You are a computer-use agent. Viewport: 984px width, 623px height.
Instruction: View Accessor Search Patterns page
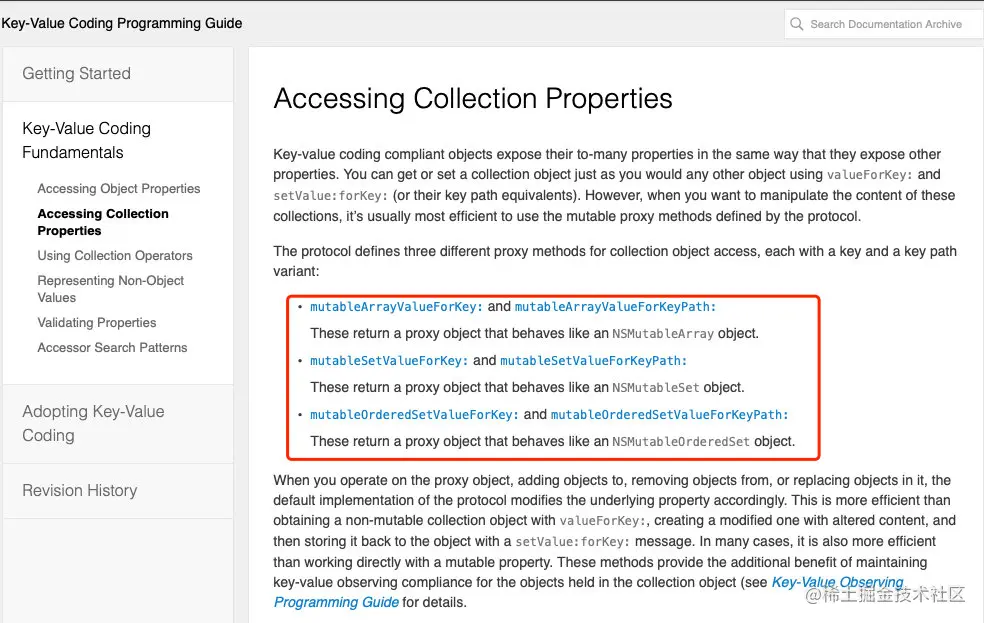click(x=112, y=348)
